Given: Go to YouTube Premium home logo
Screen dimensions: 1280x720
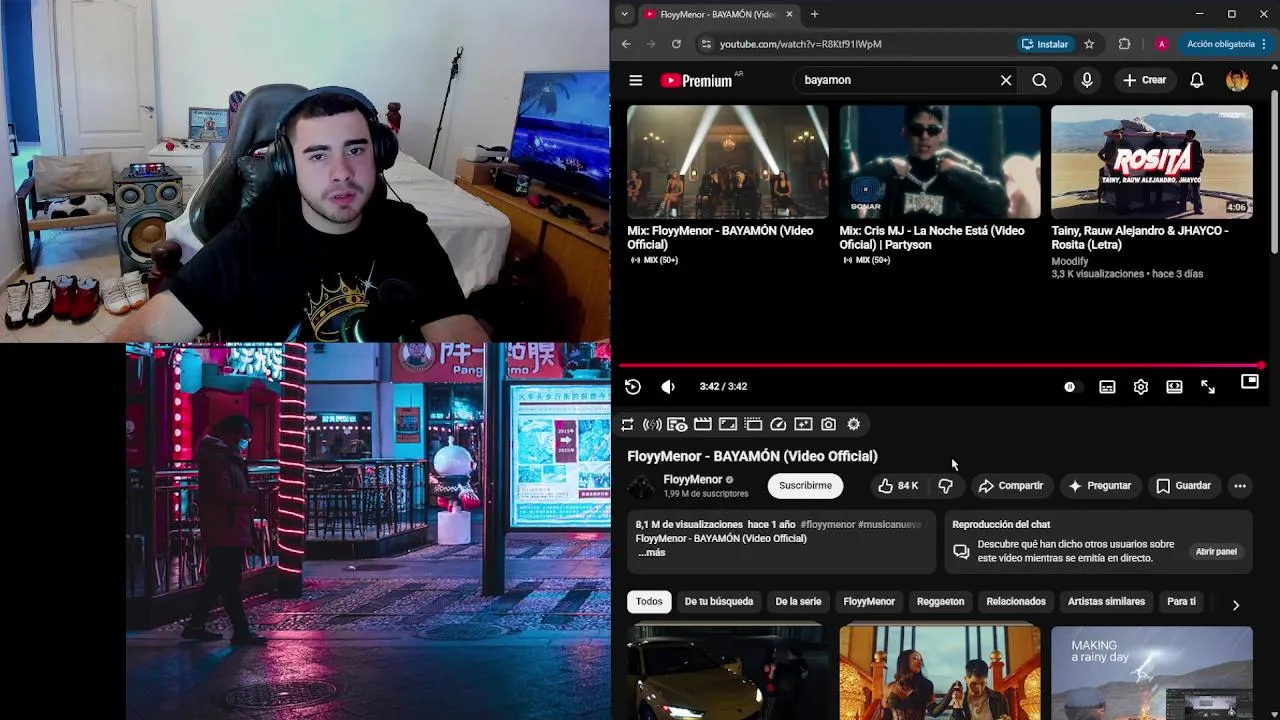Looking at the screenshot, I should 697,80.
